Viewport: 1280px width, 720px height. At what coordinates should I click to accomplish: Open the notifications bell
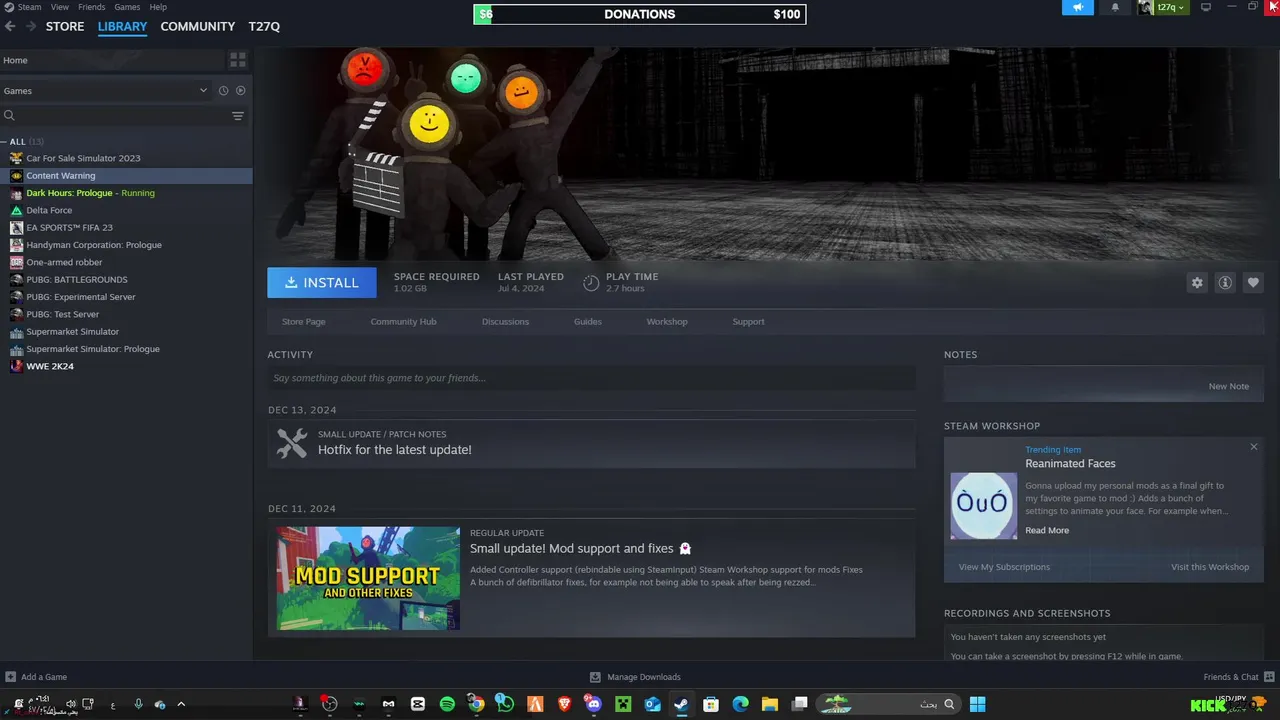[x=1115, y=7]
